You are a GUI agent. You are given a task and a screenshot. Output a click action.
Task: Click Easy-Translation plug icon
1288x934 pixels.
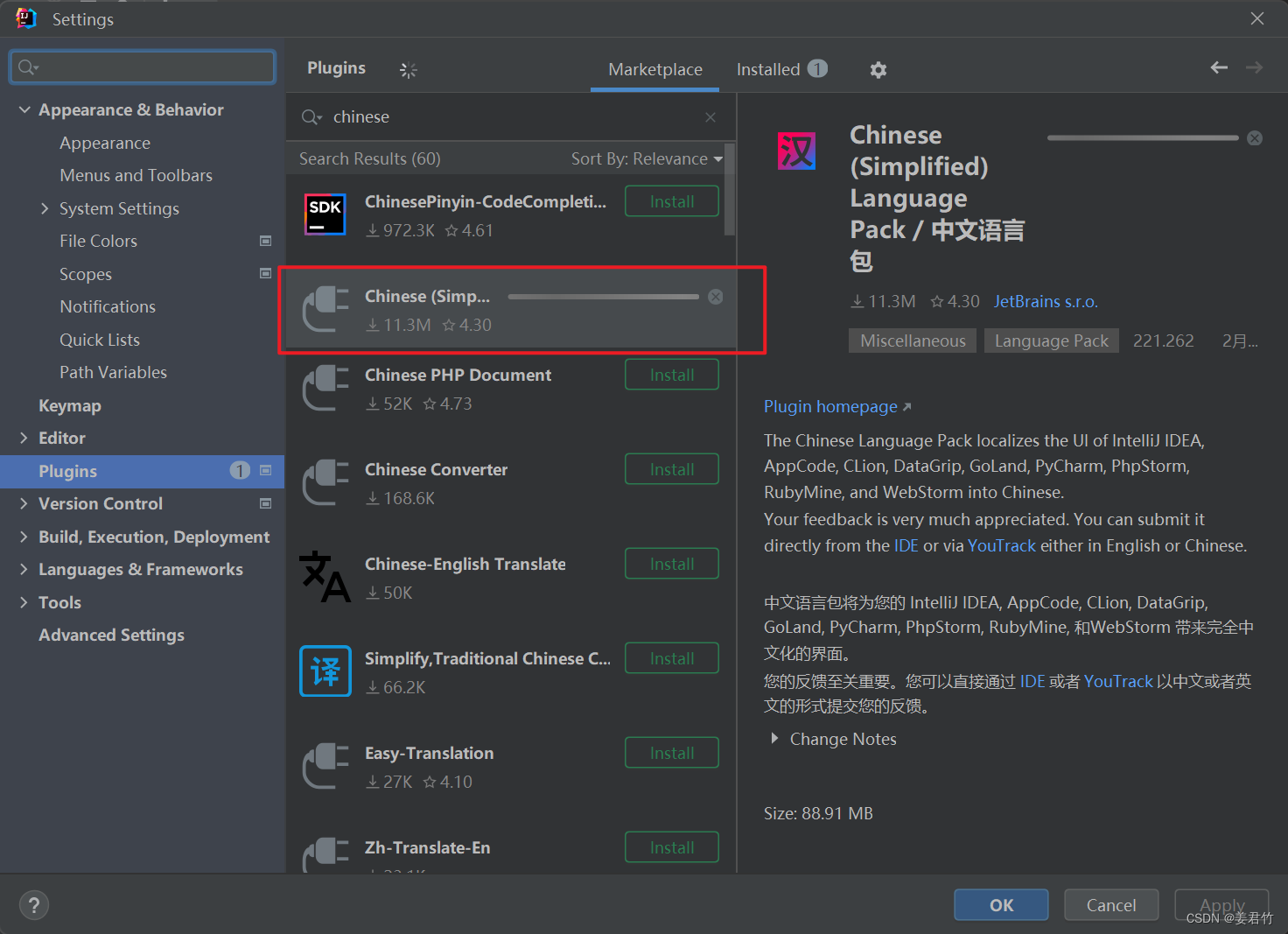pyautogui.click(x=325, y=766)
